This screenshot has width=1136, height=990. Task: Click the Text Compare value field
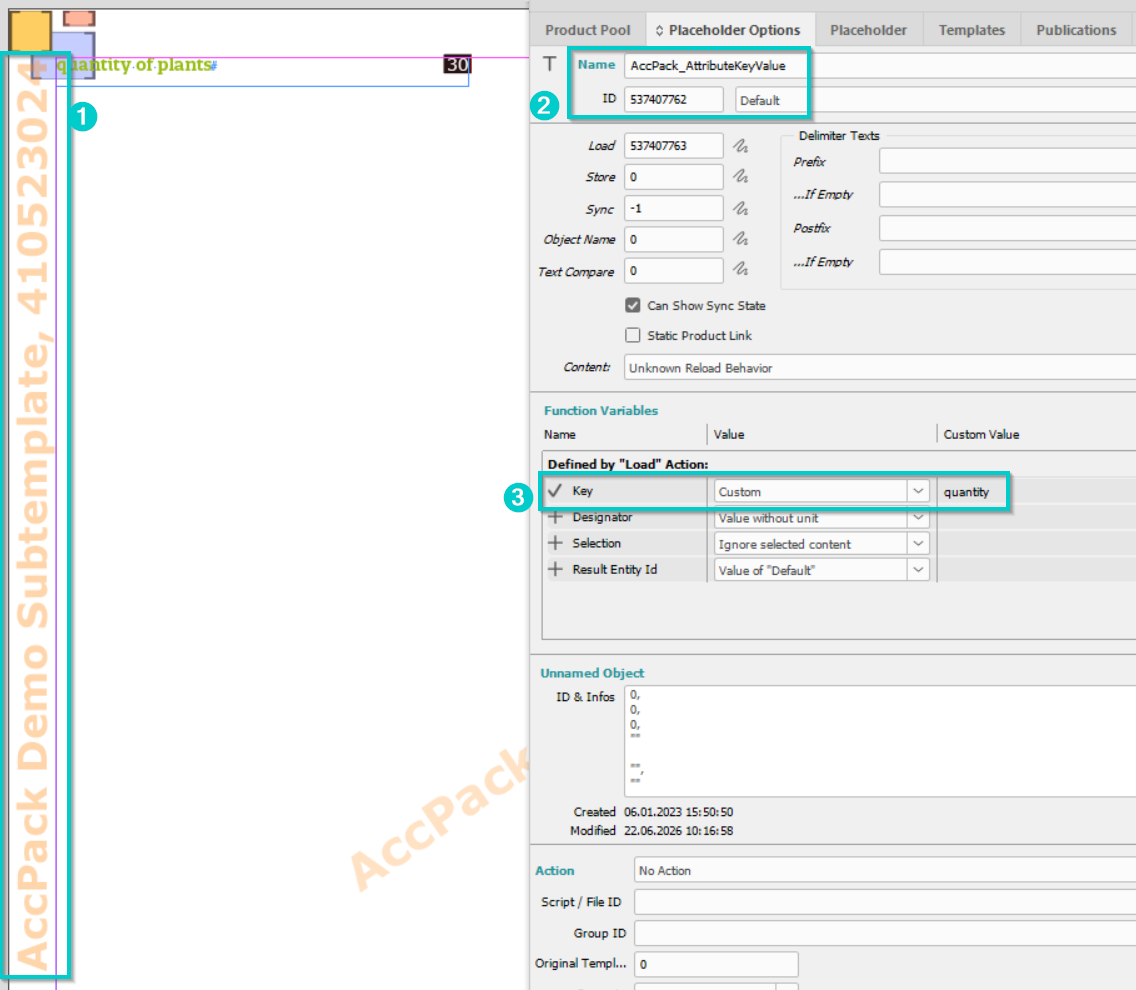tap(674, 270)
